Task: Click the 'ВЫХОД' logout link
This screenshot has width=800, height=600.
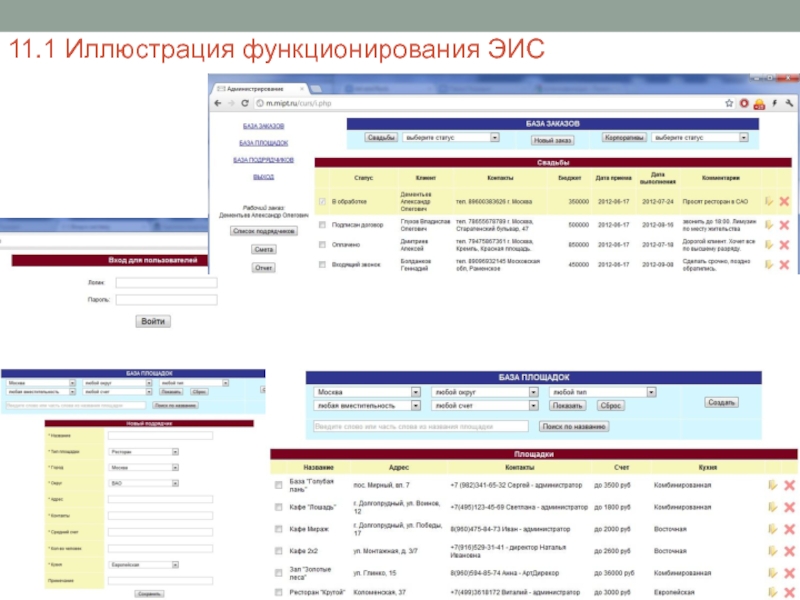Action: (264, 176)
